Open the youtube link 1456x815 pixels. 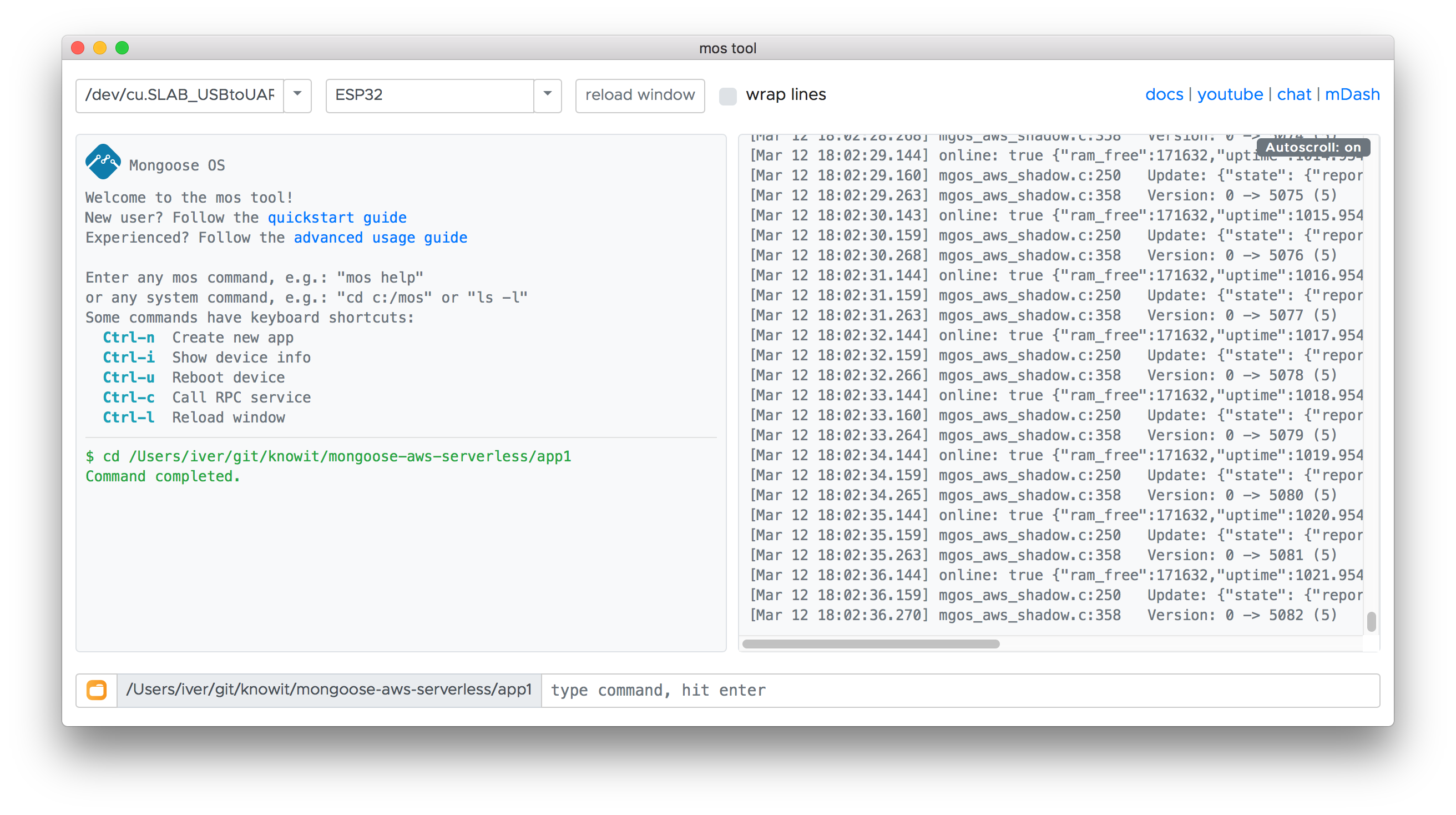click(1230, 94)
